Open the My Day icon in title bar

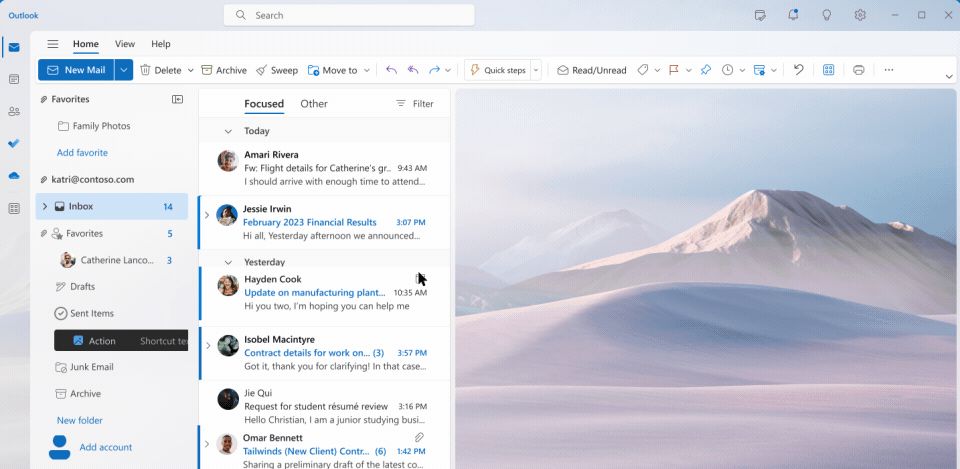tap(760, 15)
